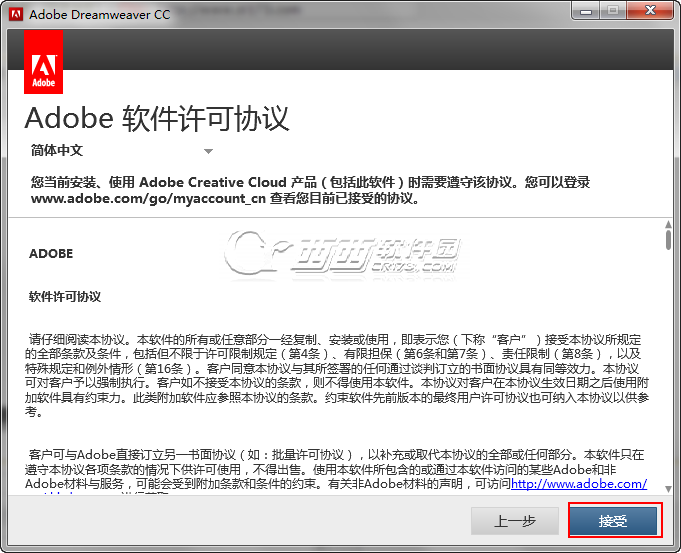Screen dimensions: 681x553
Task: Open the 简体中文 language dropdown
Action: [x=122, y=150]
